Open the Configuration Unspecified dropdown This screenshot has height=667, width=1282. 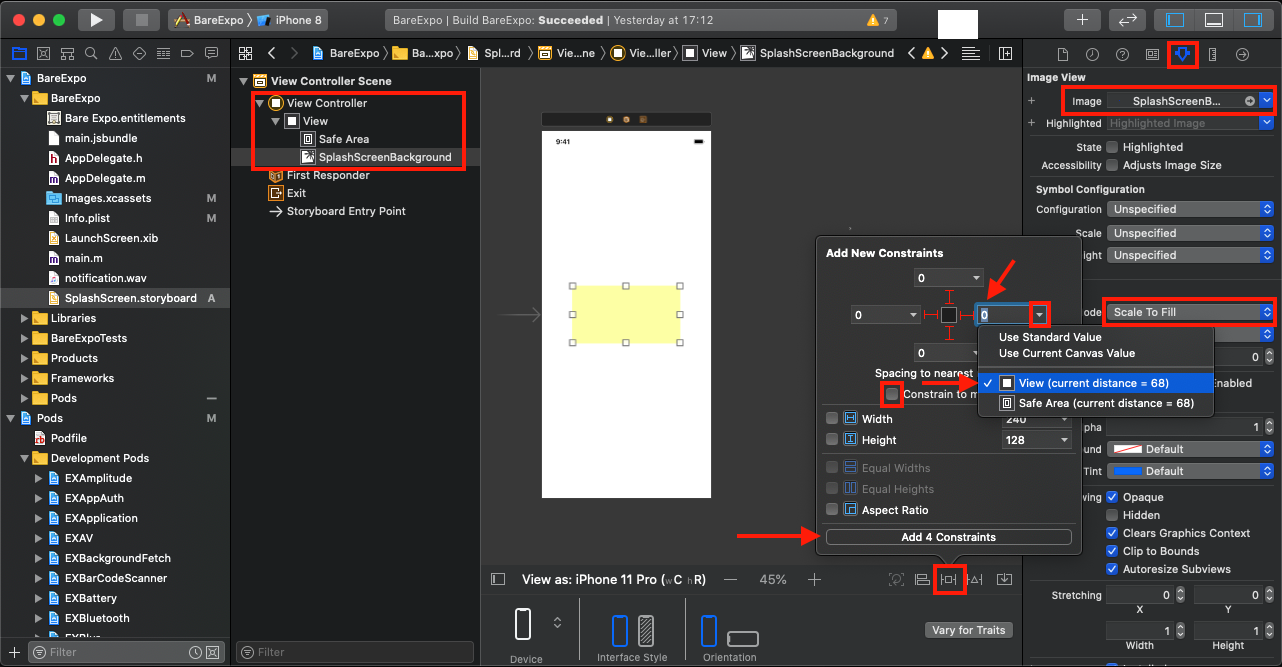click(x=1190, y=209)
